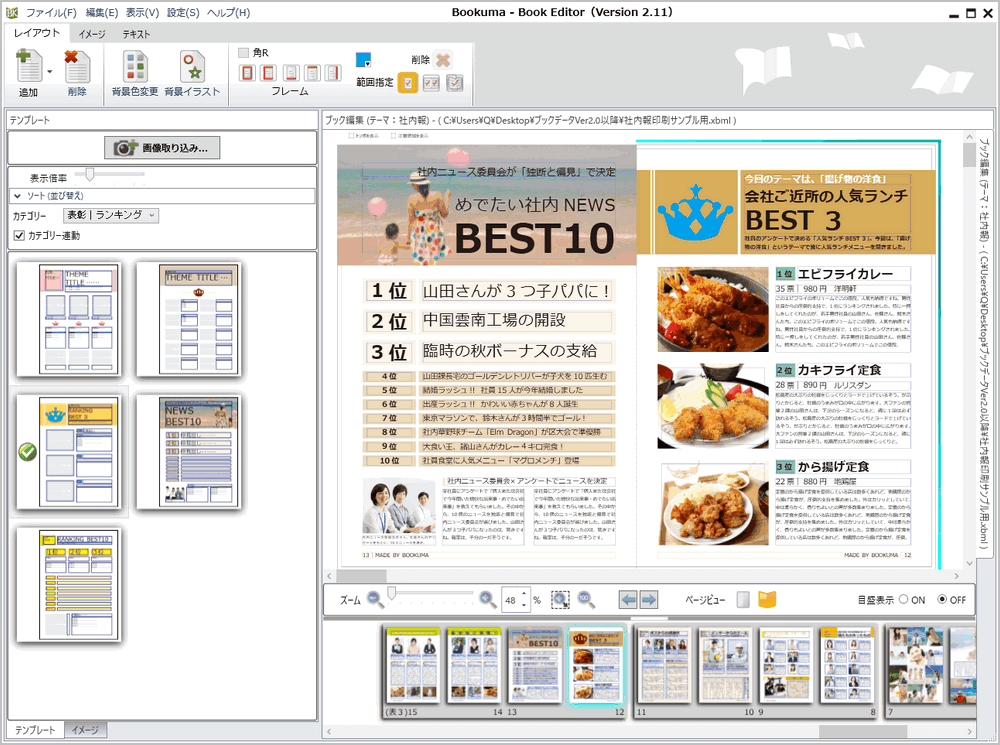Click the 表示倍率 slider handle

[90, 175]
